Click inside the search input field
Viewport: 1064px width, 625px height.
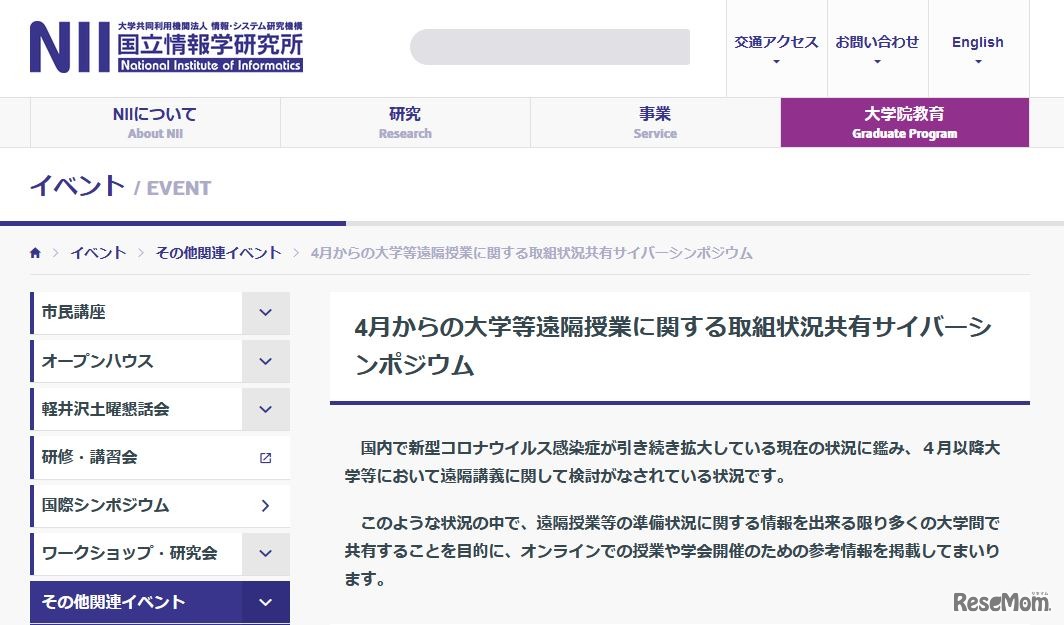pyautogui.click(x=549, y=46)
